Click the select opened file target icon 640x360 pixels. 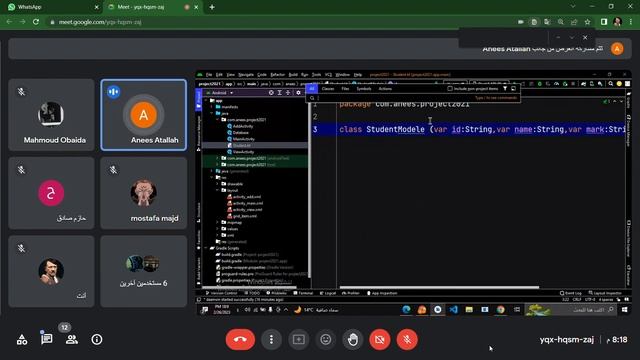click(271, 93)
